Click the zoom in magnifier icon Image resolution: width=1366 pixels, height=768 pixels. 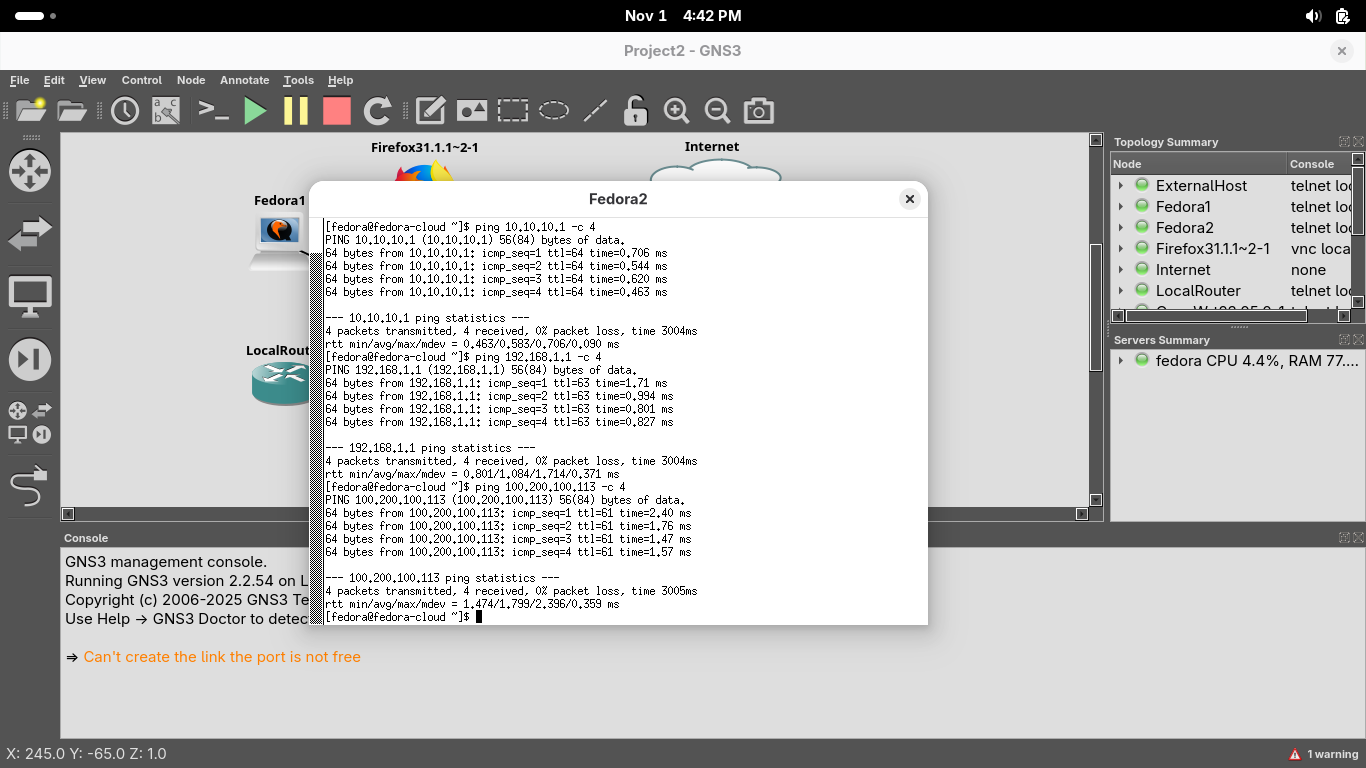pos(677,111)
